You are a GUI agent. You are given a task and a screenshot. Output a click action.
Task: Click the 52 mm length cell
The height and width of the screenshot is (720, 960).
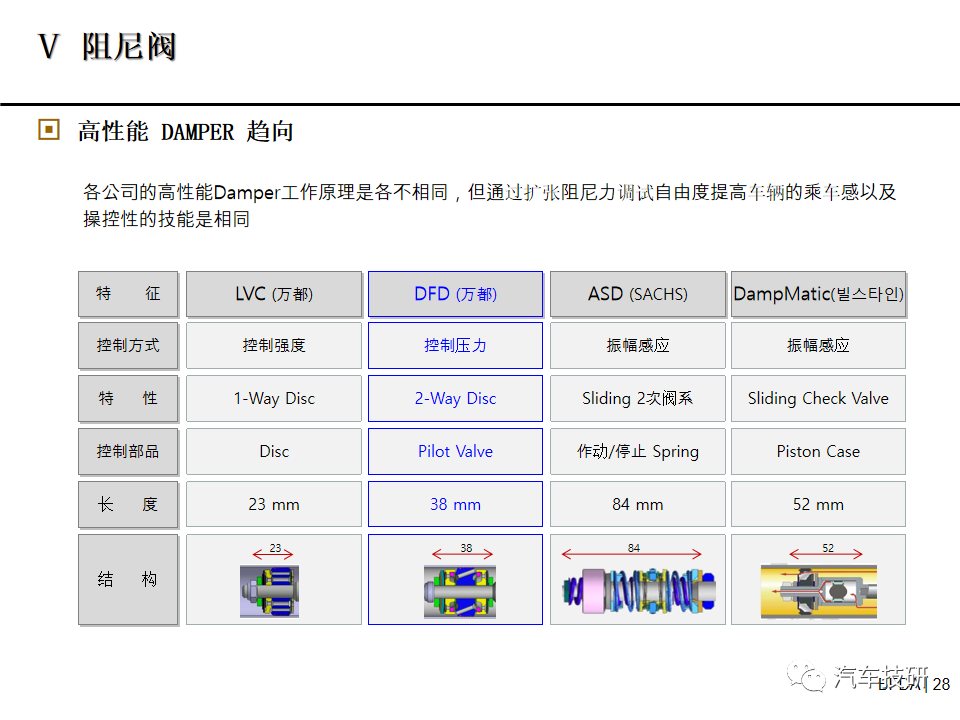click(x=819, y=504)
